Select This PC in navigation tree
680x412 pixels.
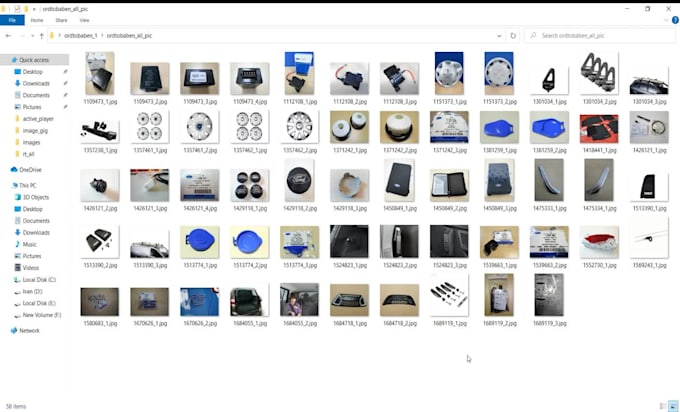24,185
